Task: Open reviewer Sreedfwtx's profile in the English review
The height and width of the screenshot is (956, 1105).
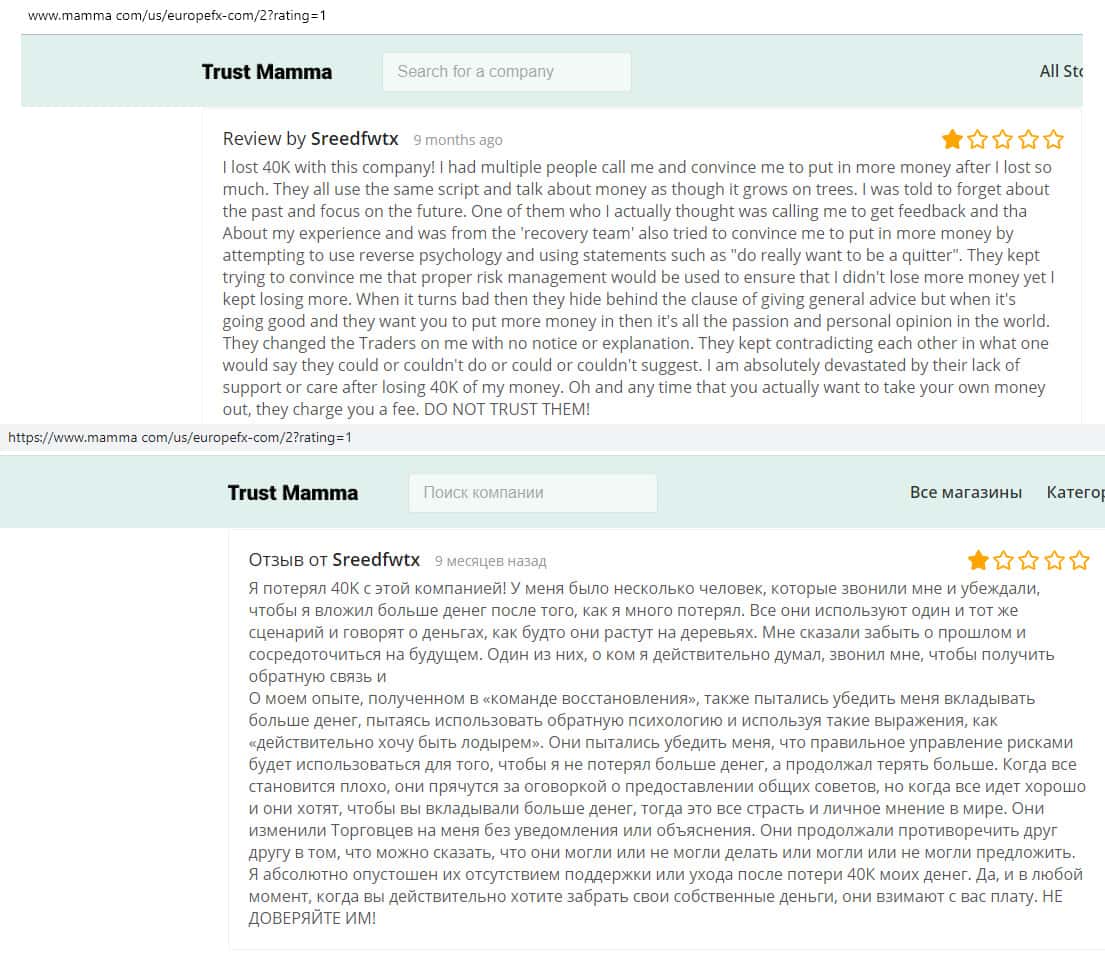Action: pos(356,139)
